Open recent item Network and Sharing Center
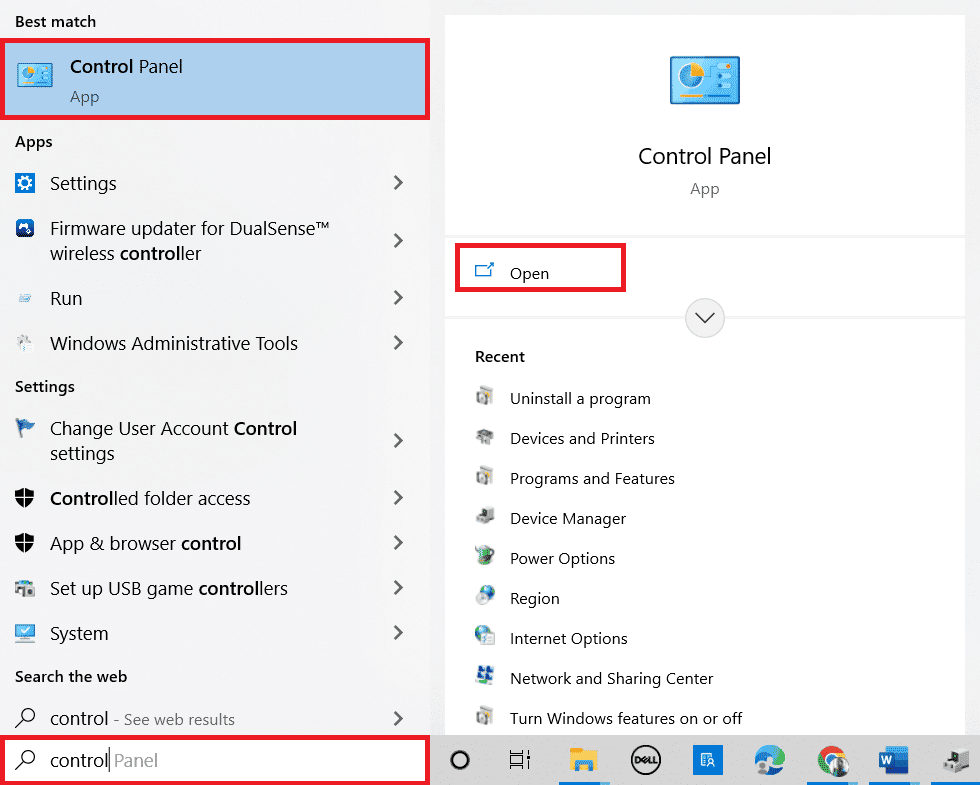 611,679
